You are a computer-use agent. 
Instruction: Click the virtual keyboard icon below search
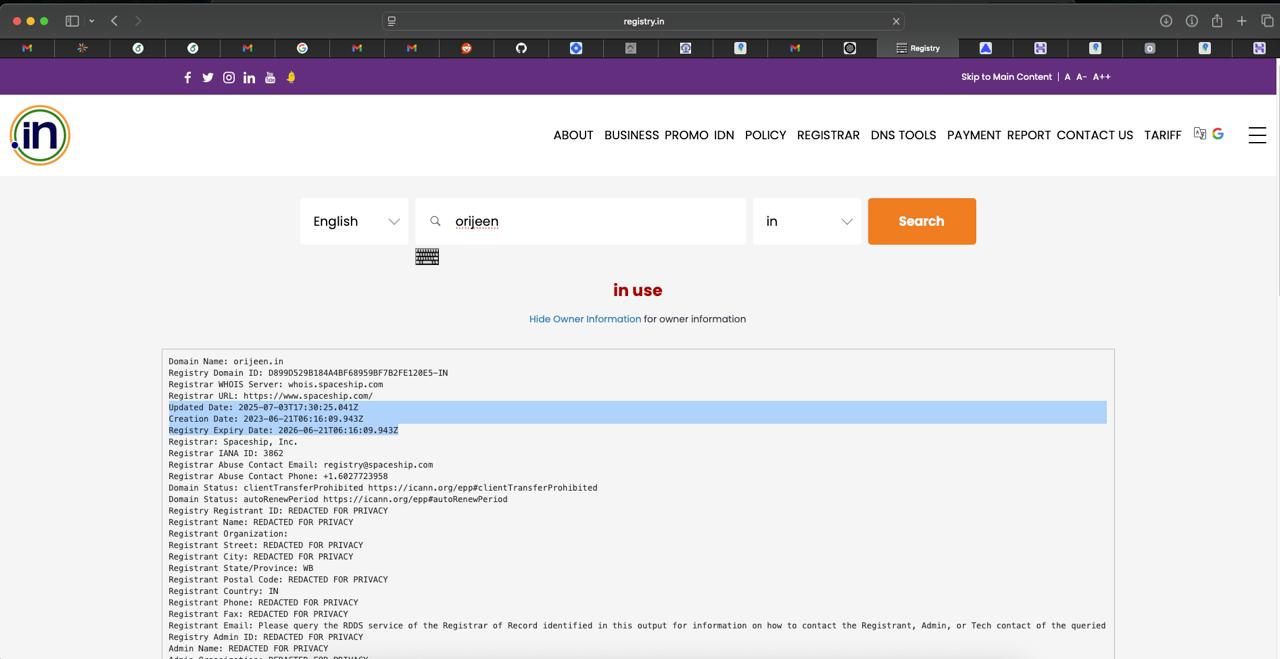pyautogui.click(x=427, y=257)
